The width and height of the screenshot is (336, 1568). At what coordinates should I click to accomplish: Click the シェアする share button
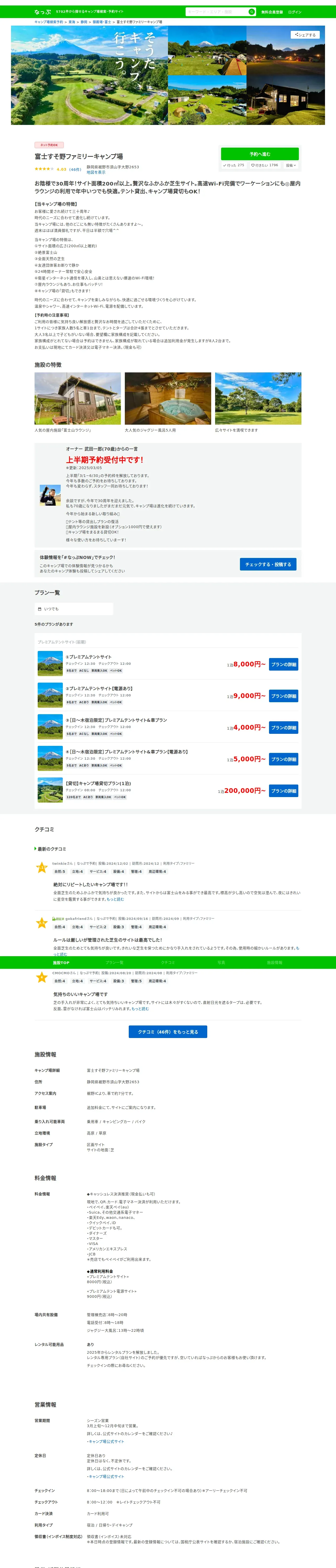pos(305,35)
